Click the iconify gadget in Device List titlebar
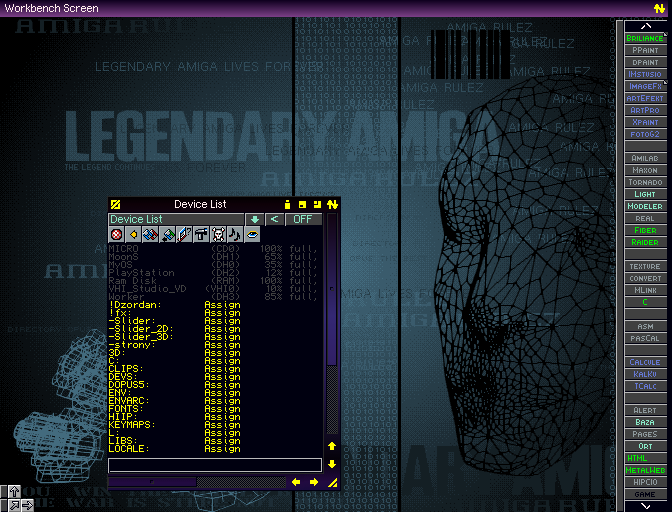Image resolution: width=672 pixels, height=512 pixels. (x=288, y=204)
